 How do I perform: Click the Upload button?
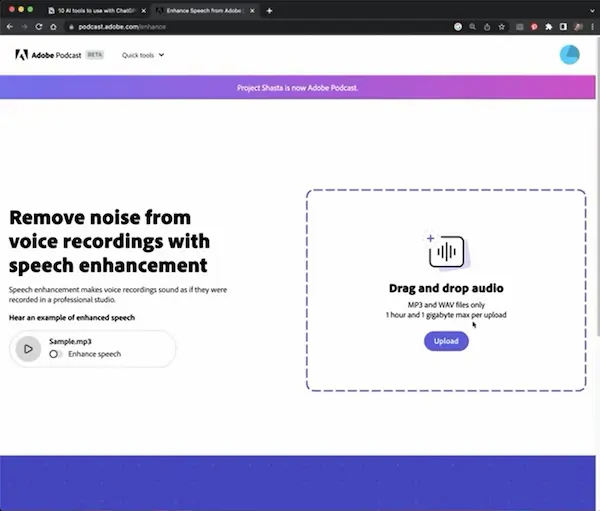click(446, 341)
